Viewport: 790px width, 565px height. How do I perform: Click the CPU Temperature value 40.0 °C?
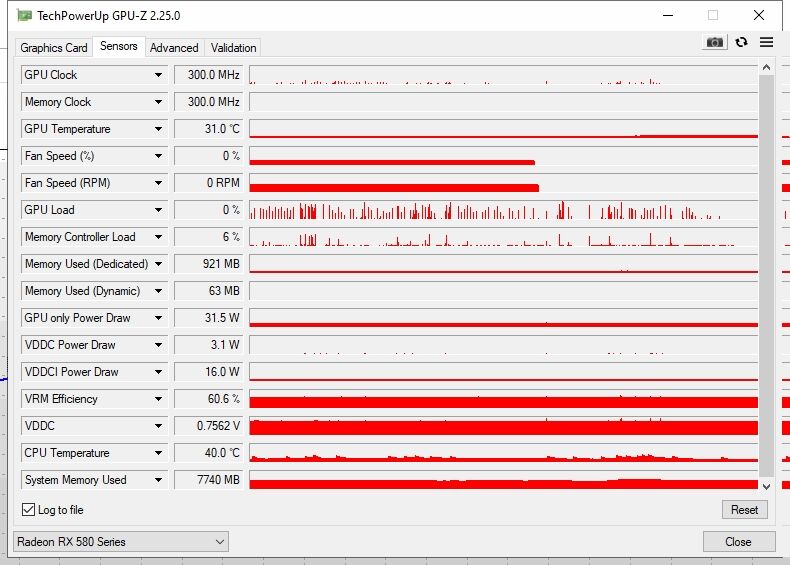click(x=209, y=453)
